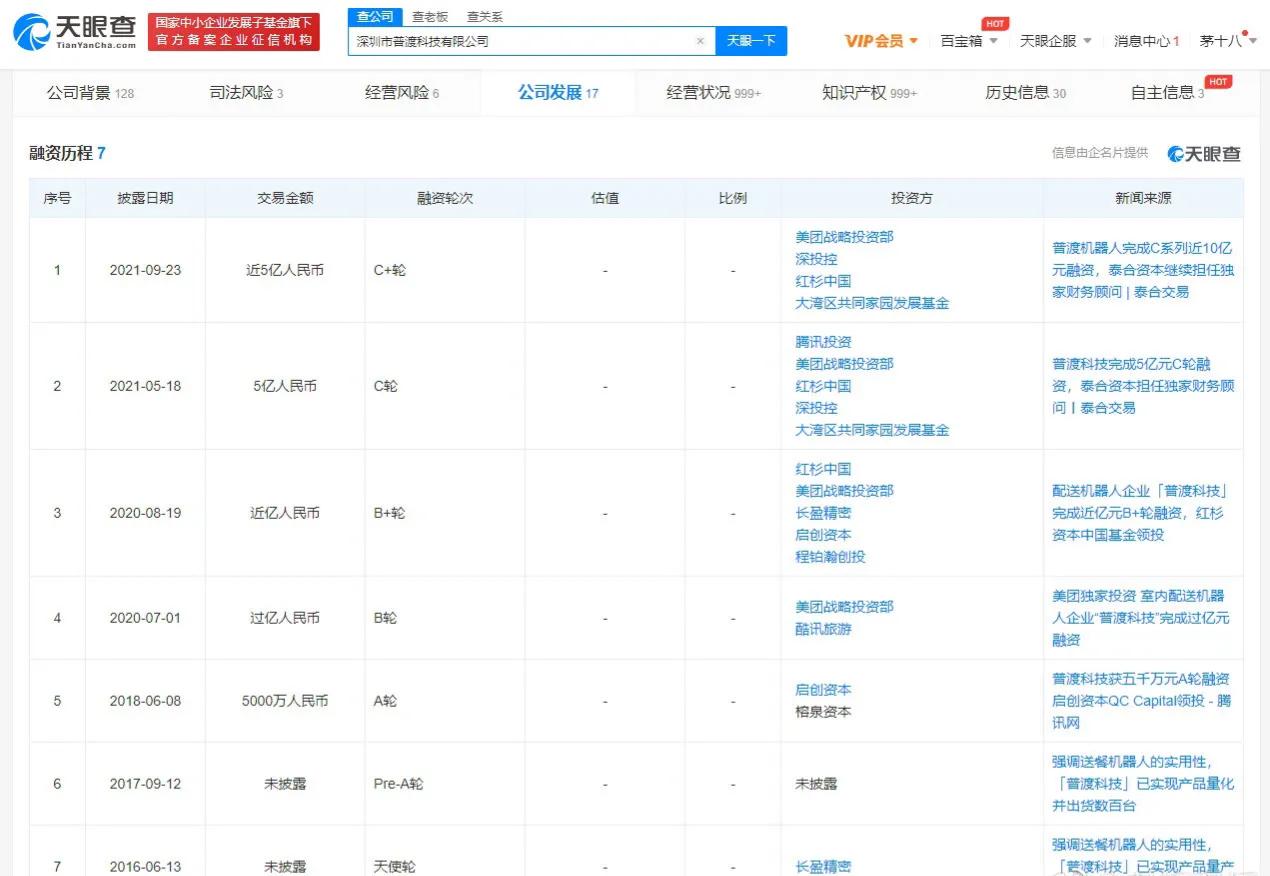This screenshot has height=876, width=1270.
Task: Open the 腾讯投资 investor link
Action: tap(823, 342)
